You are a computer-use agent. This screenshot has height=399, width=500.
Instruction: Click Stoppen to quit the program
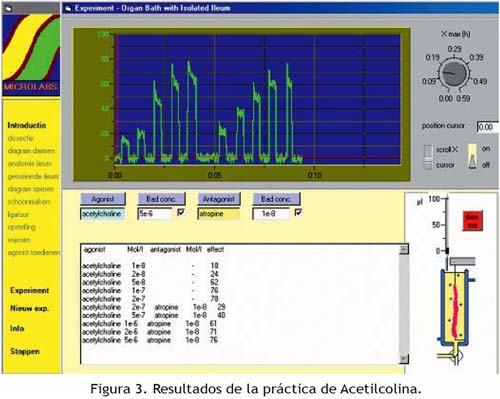(x=25, y=351)
